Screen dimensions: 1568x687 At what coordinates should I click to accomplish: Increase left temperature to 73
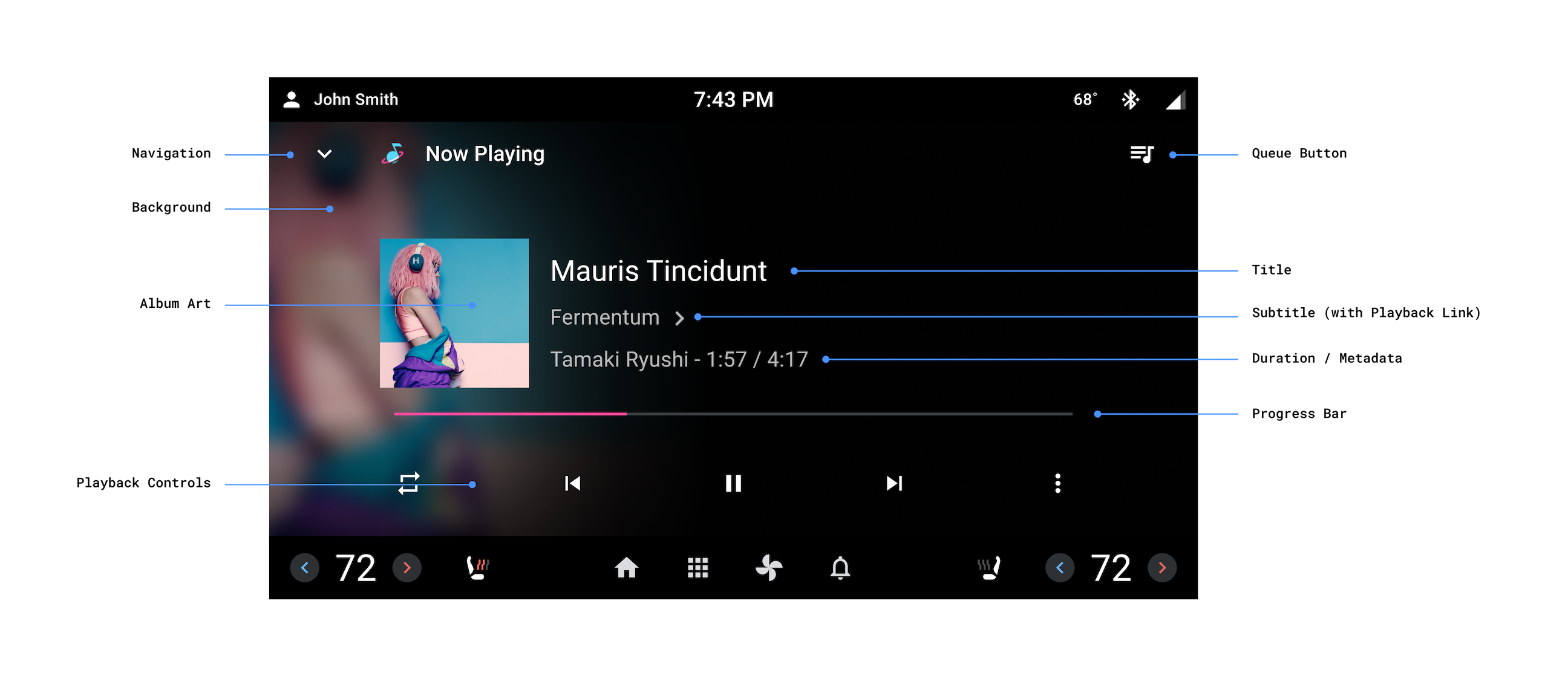(x=408, y=568)
